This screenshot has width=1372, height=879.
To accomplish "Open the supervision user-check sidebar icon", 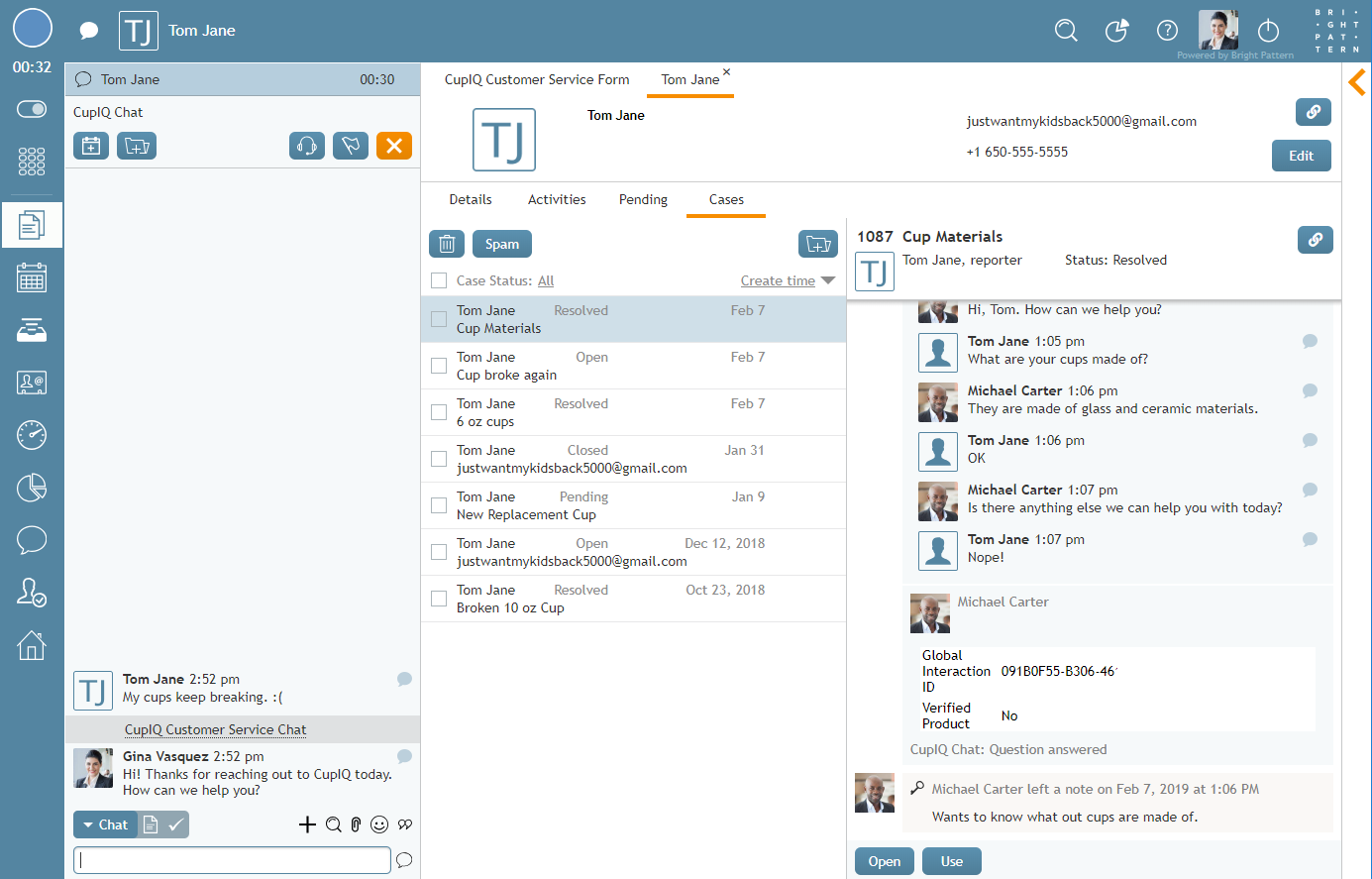I will click(32, 593).
